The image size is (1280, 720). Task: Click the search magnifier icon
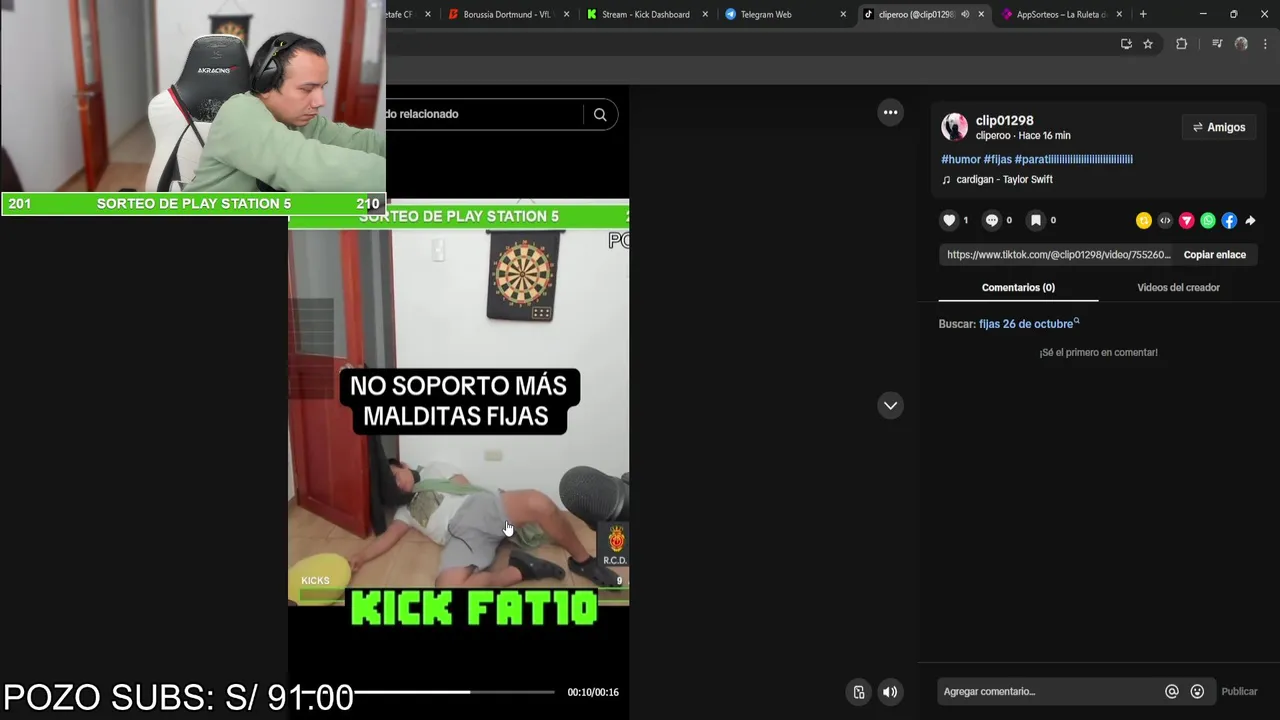coord(600,114)
